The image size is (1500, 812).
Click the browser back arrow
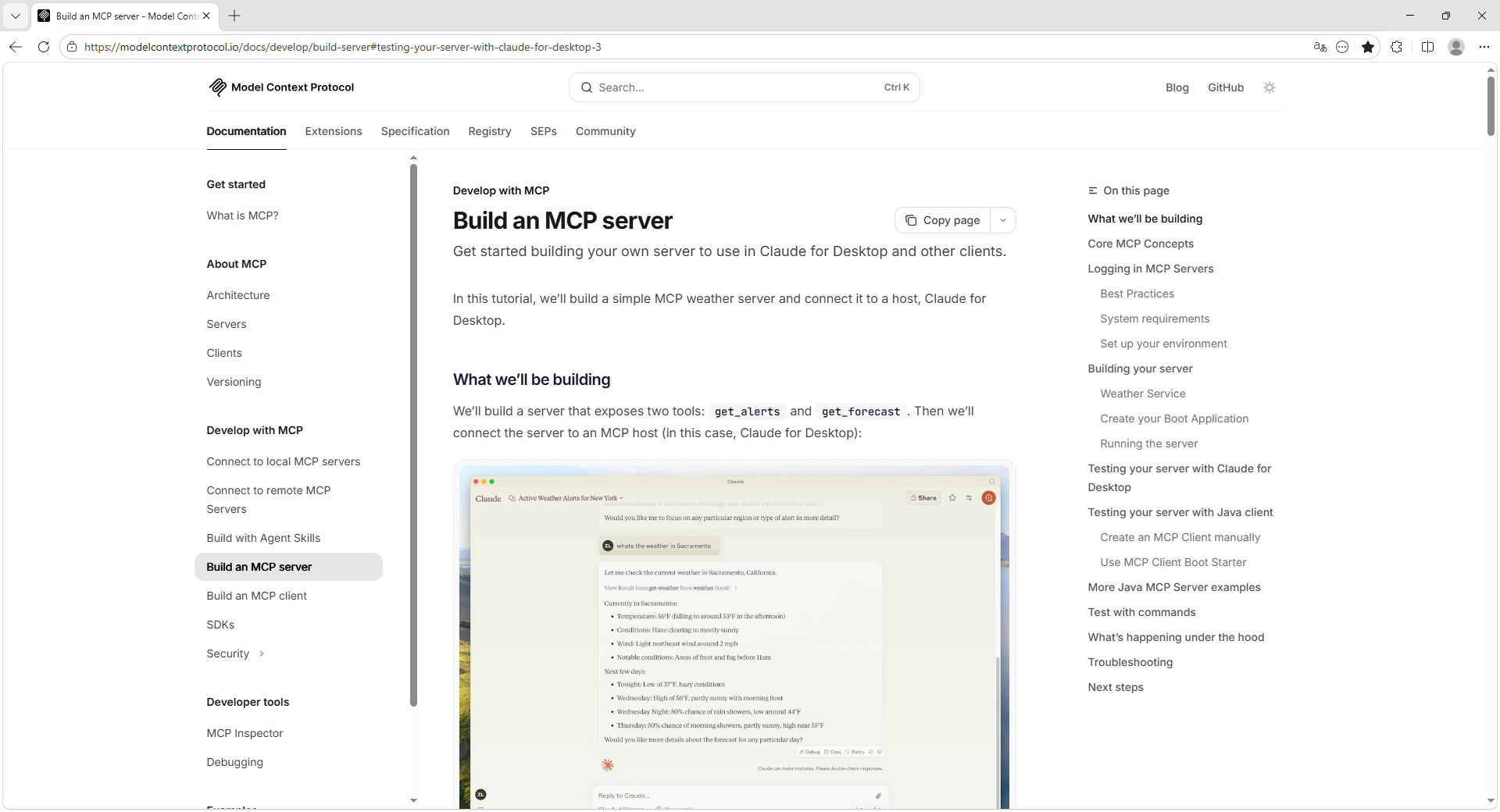(16, 47)
